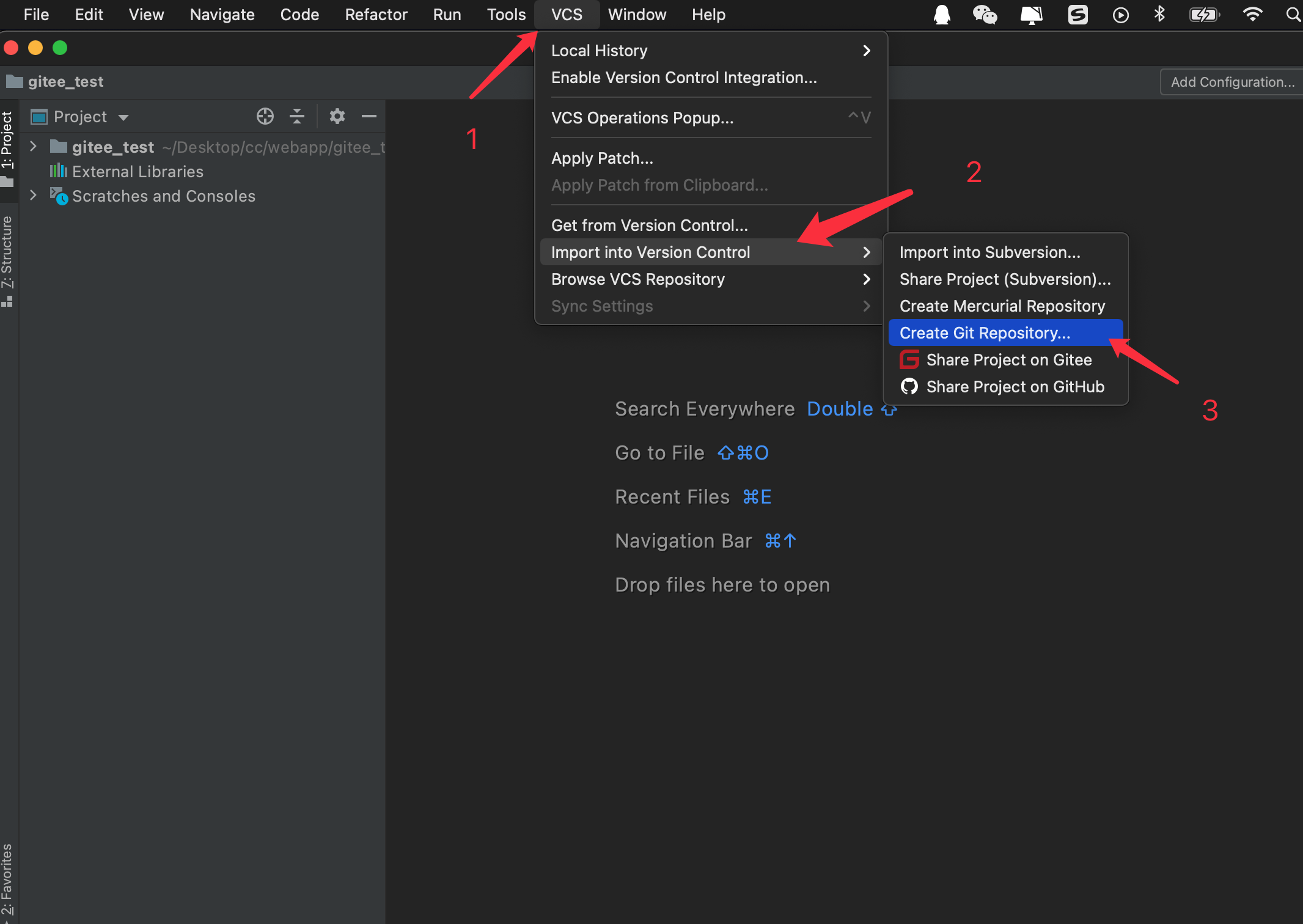Click the WeChat icon in menu bar
Image resolution: width=1303 pixels, height=924 pixels.
tap(984, 14)
